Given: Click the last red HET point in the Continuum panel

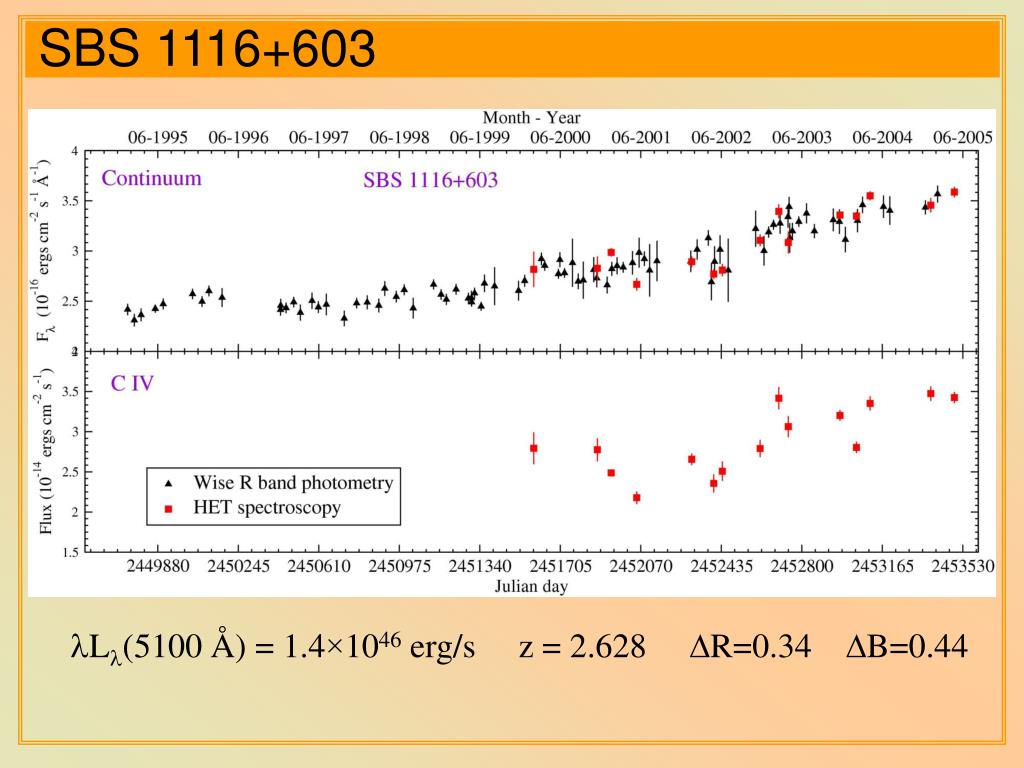Looking at the screenshot, I should 954,192.
